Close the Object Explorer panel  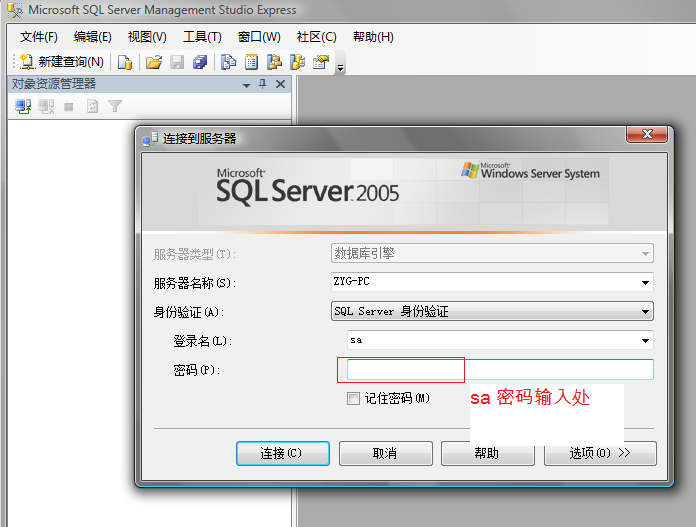[x=281, y=84]
